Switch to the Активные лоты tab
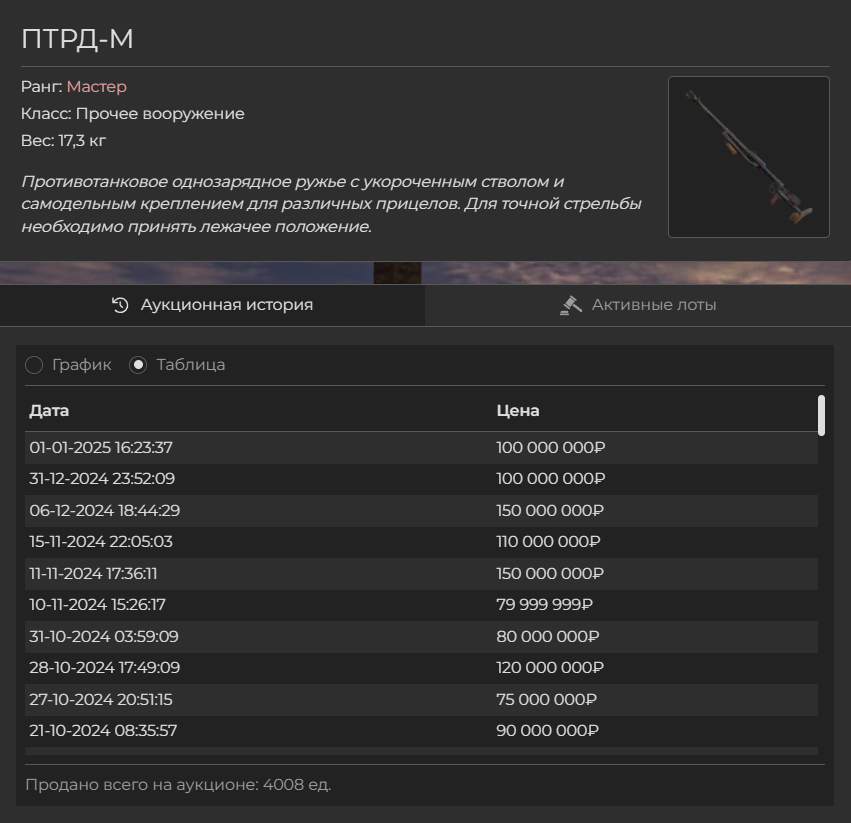 coord(638,305)
